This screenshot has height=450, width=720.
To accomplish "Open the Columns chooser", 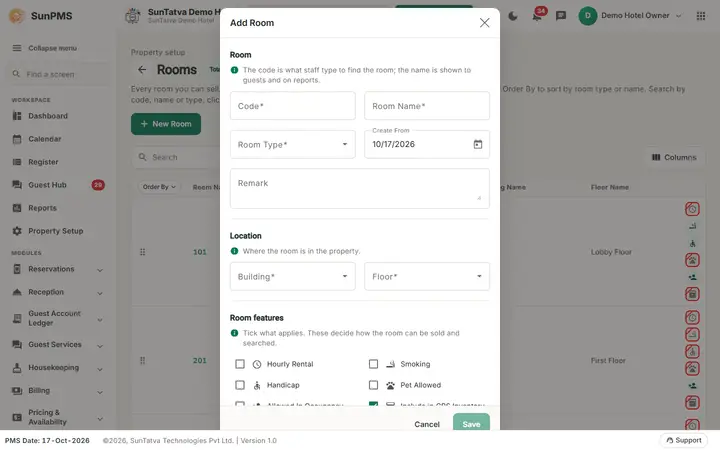I will pos(674,158).
